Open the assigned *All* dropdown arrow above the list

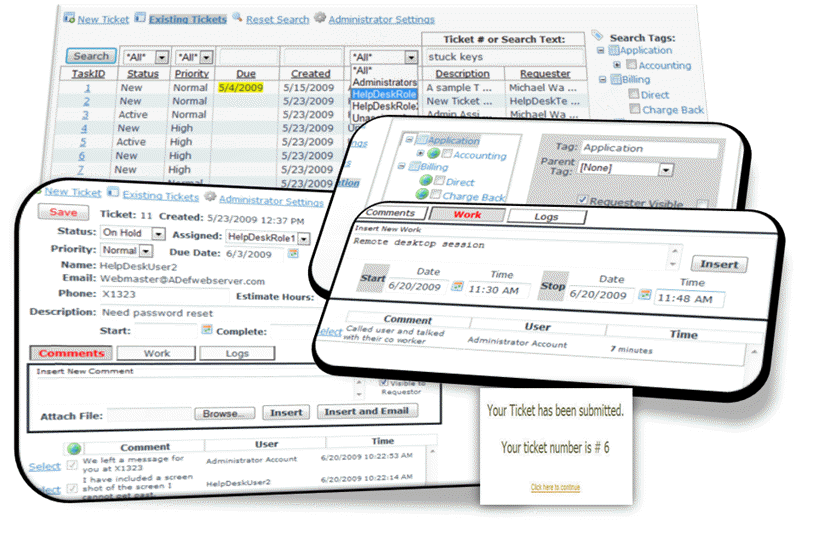pyautogui.click(x=411, y=57)
